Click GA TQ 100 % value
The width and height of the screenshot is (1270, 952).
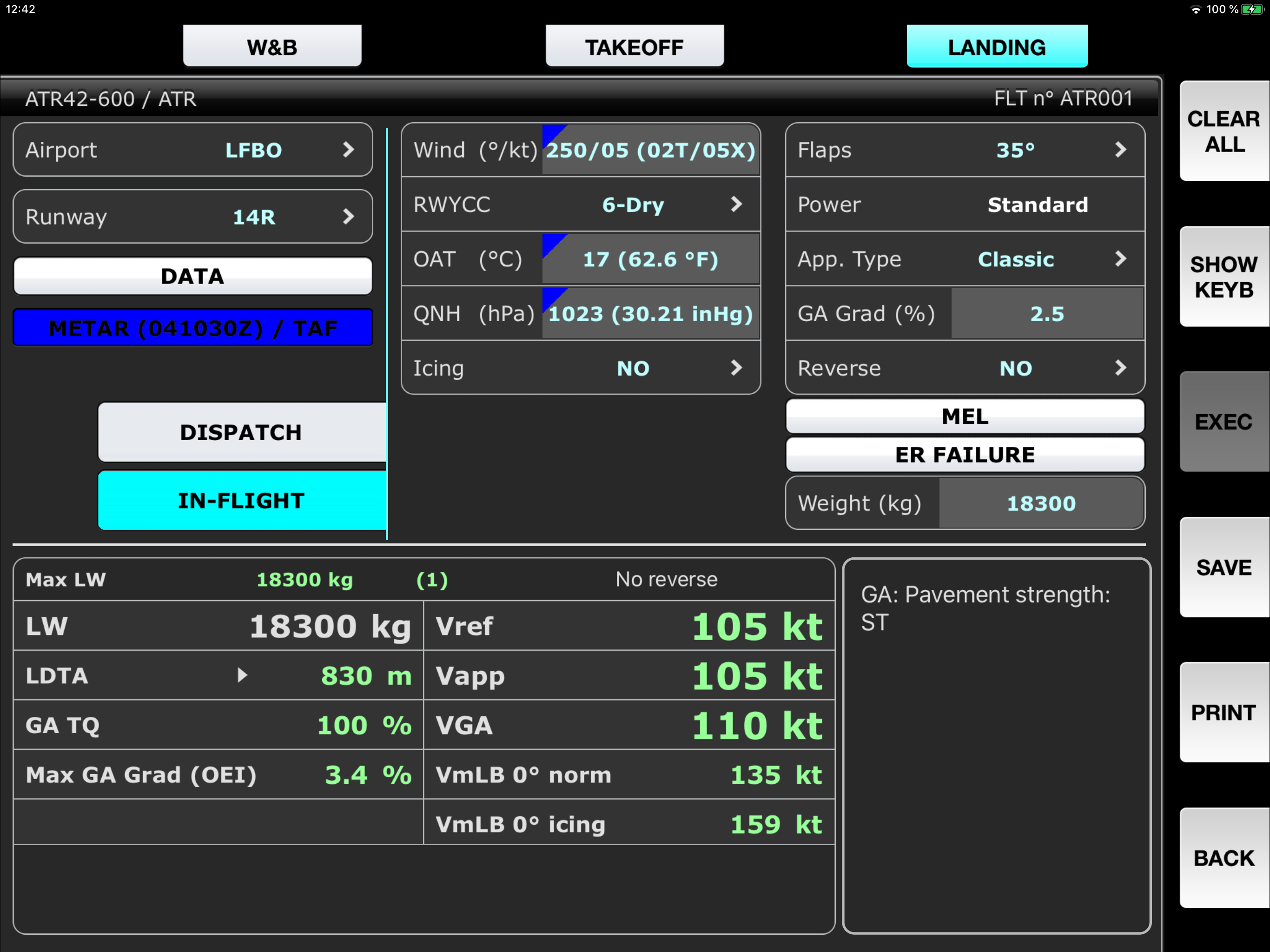[x=364, y=725]
